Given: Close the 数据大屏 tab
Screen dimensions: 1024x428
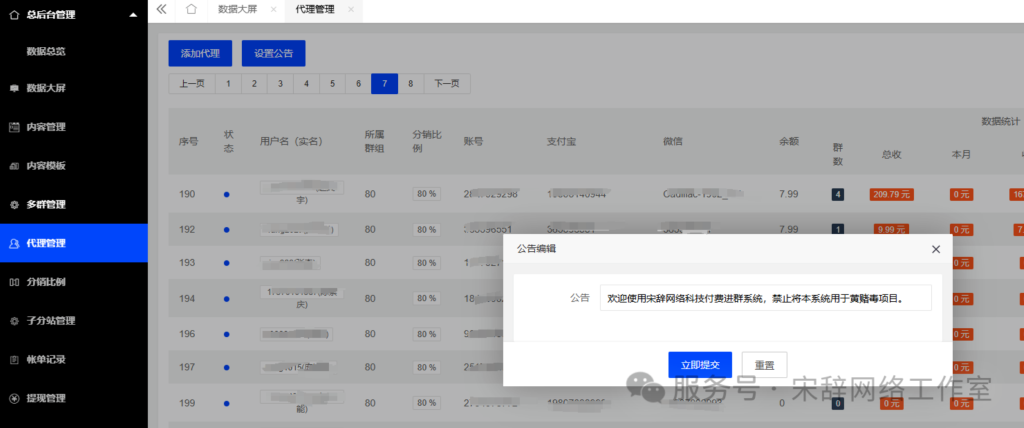Looking at the screenshot, I should [273, 9].
